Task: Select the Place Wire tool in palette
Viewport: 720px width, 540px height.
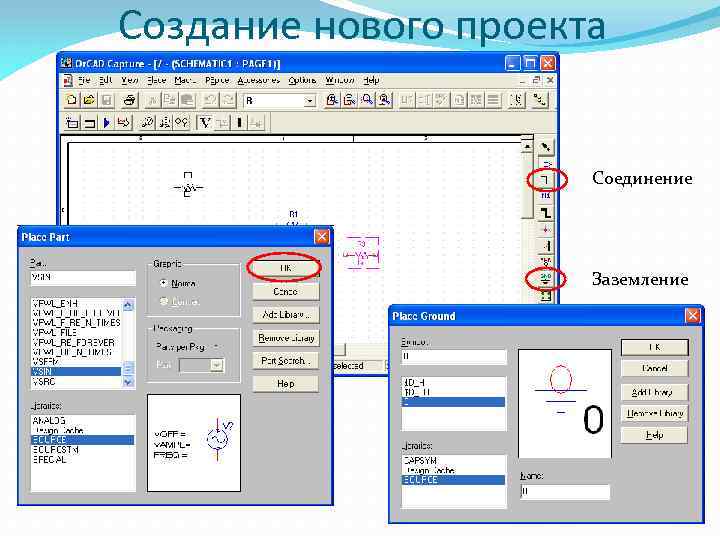Action: coord(546,180)
